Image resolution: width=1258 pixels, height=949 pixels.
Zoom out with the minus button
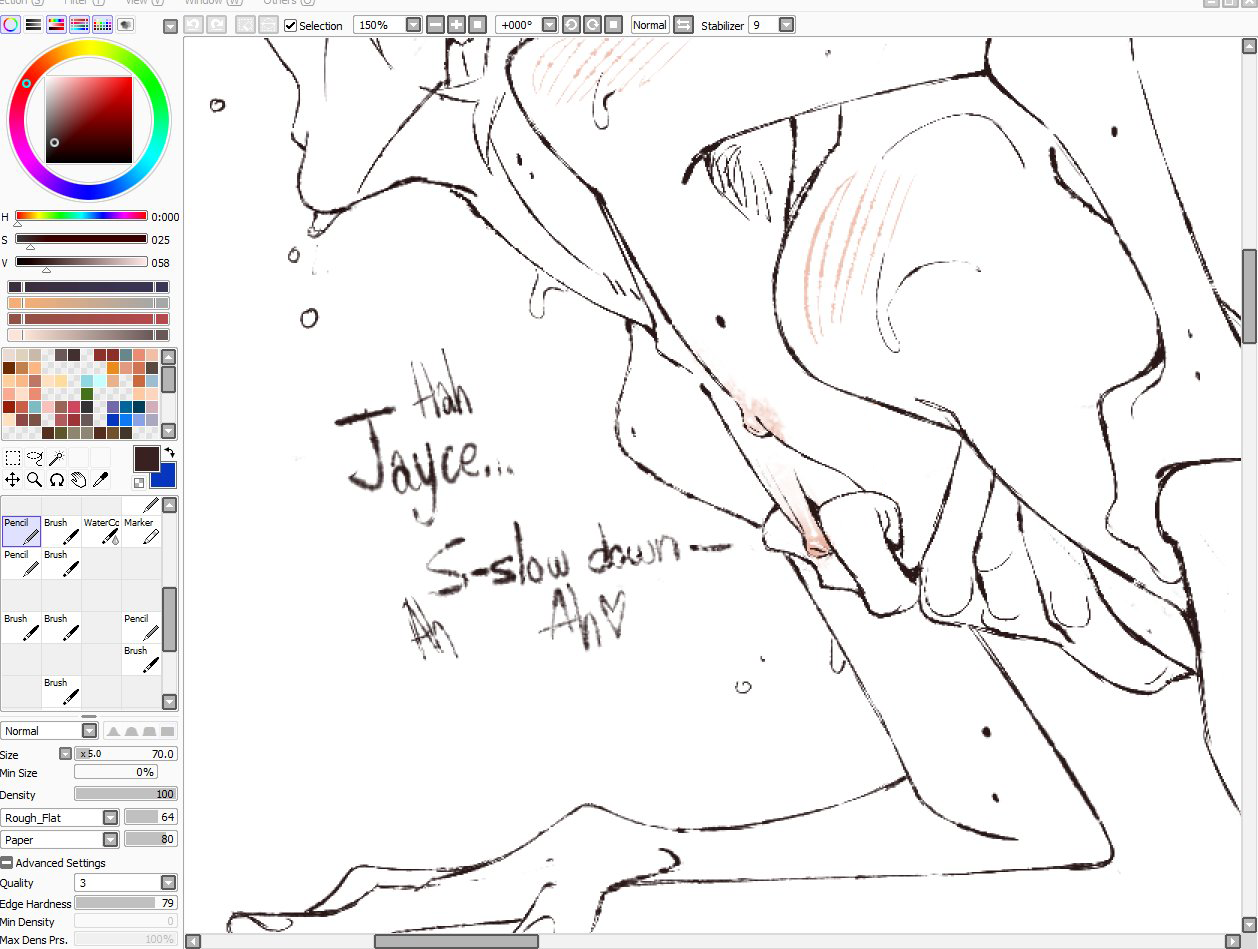coord(435,24)
